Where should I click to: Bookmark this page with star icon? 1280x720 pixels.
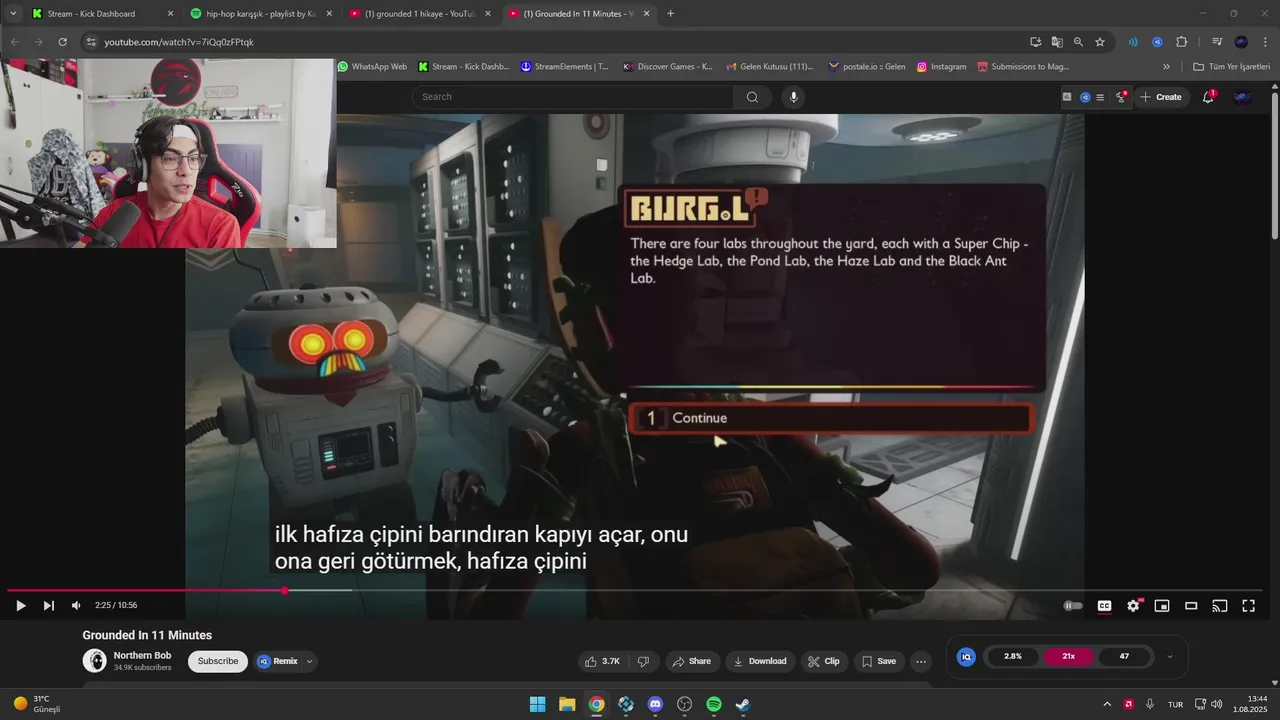click(x=1100, y=42)
